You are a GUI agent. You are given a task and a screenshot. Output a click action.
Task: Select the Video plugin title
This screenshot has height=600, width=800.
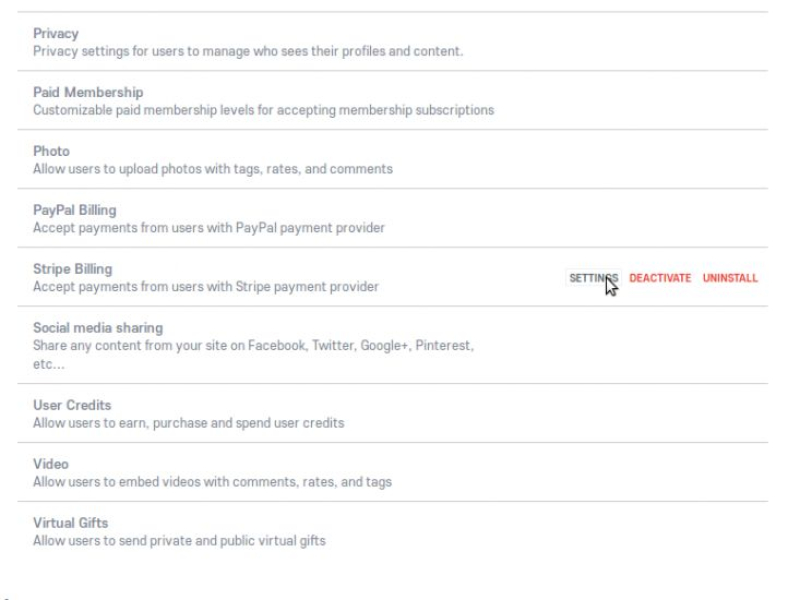(x=51, y=464)
